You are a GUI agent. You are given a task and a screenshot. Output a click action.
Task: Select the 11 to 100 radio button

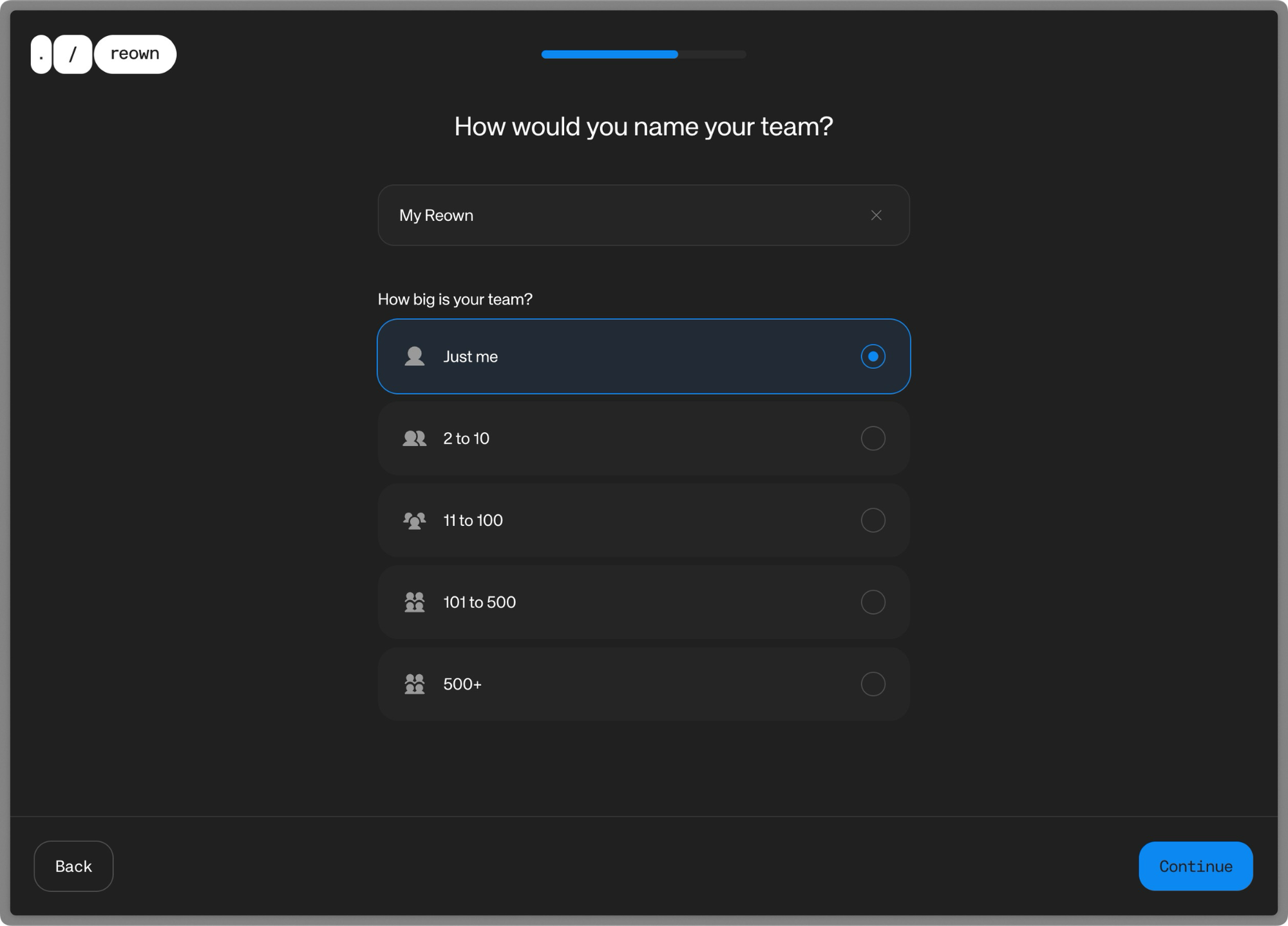873,520
